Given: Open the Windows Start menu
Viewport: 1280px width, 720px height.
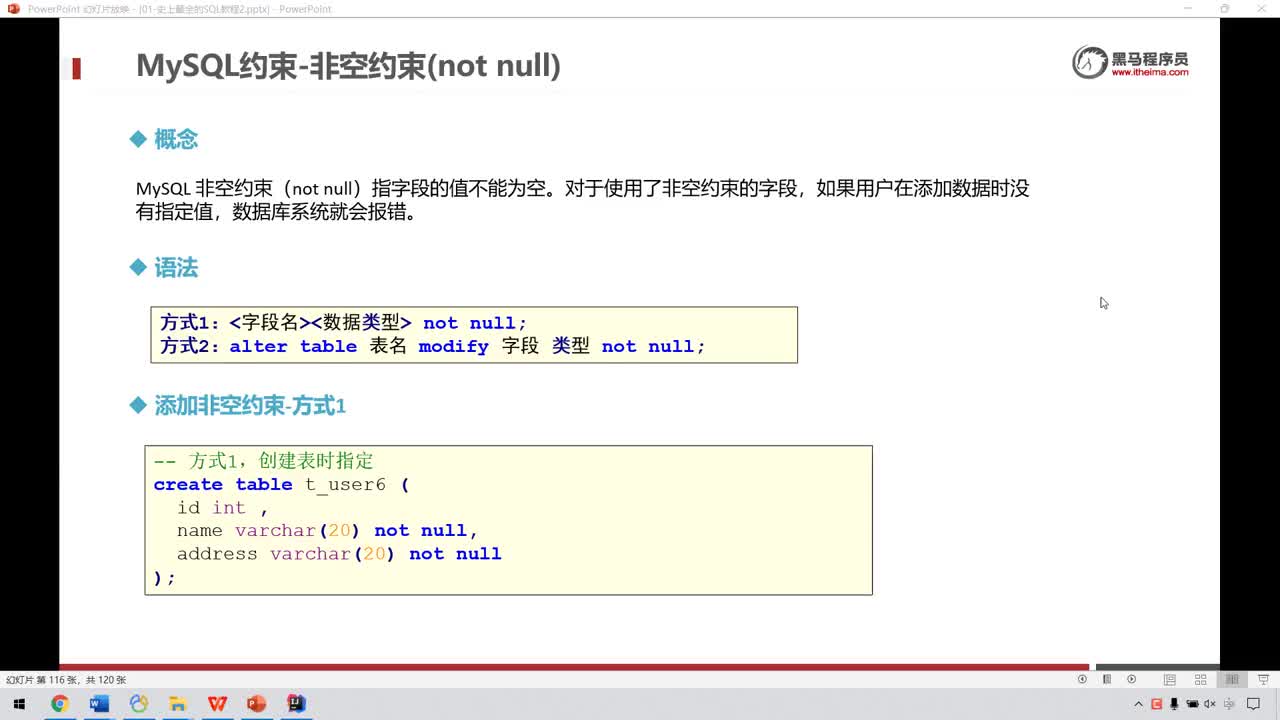Looking at the screenshot, I should [x=19, y=704].
